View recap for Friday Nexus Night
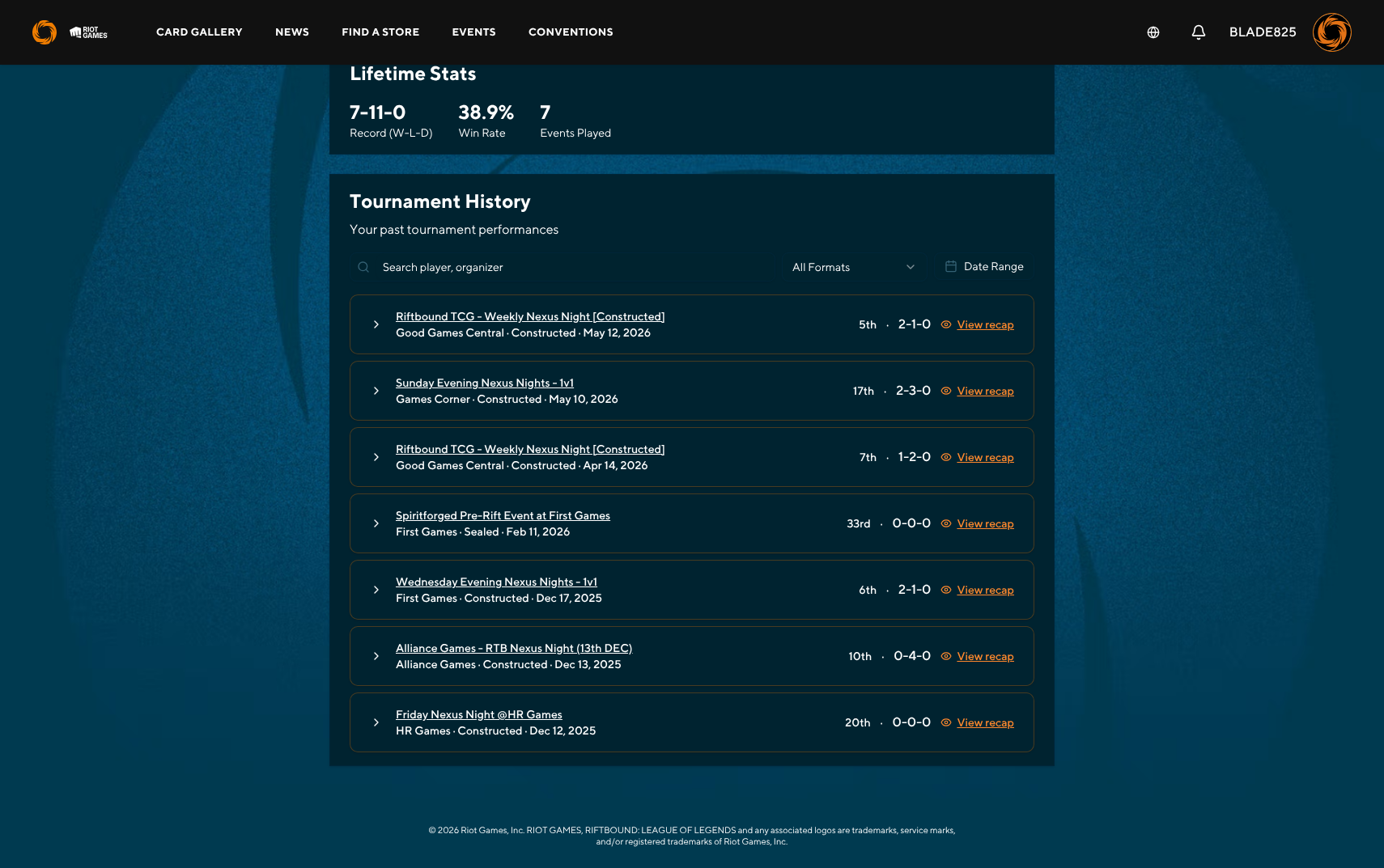 click(x=985, y=722)
